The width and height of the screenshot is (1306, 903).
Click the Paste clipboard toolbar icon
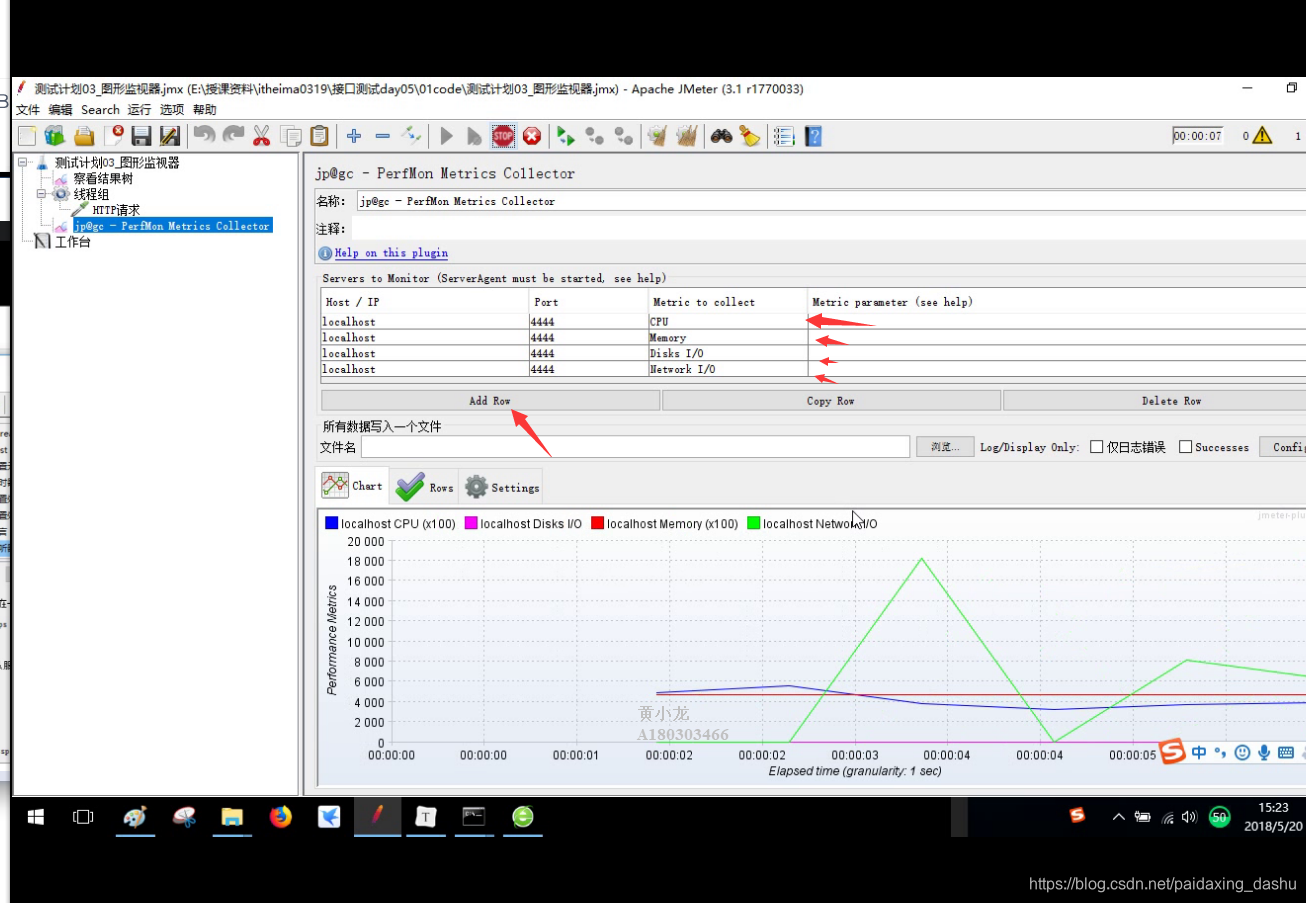(319, 136)
